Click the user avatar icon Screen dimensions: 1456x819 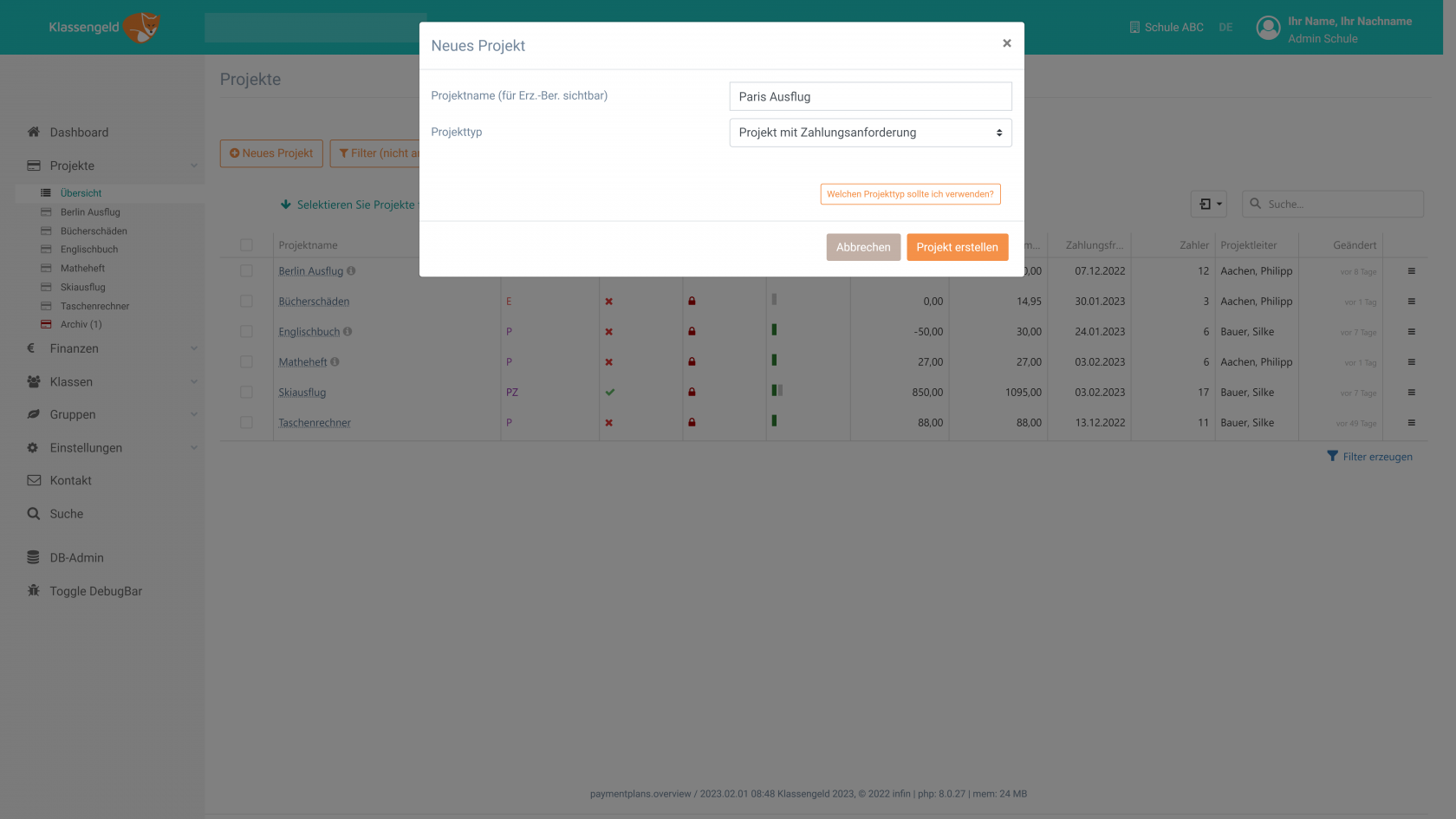pos(1268,29)
